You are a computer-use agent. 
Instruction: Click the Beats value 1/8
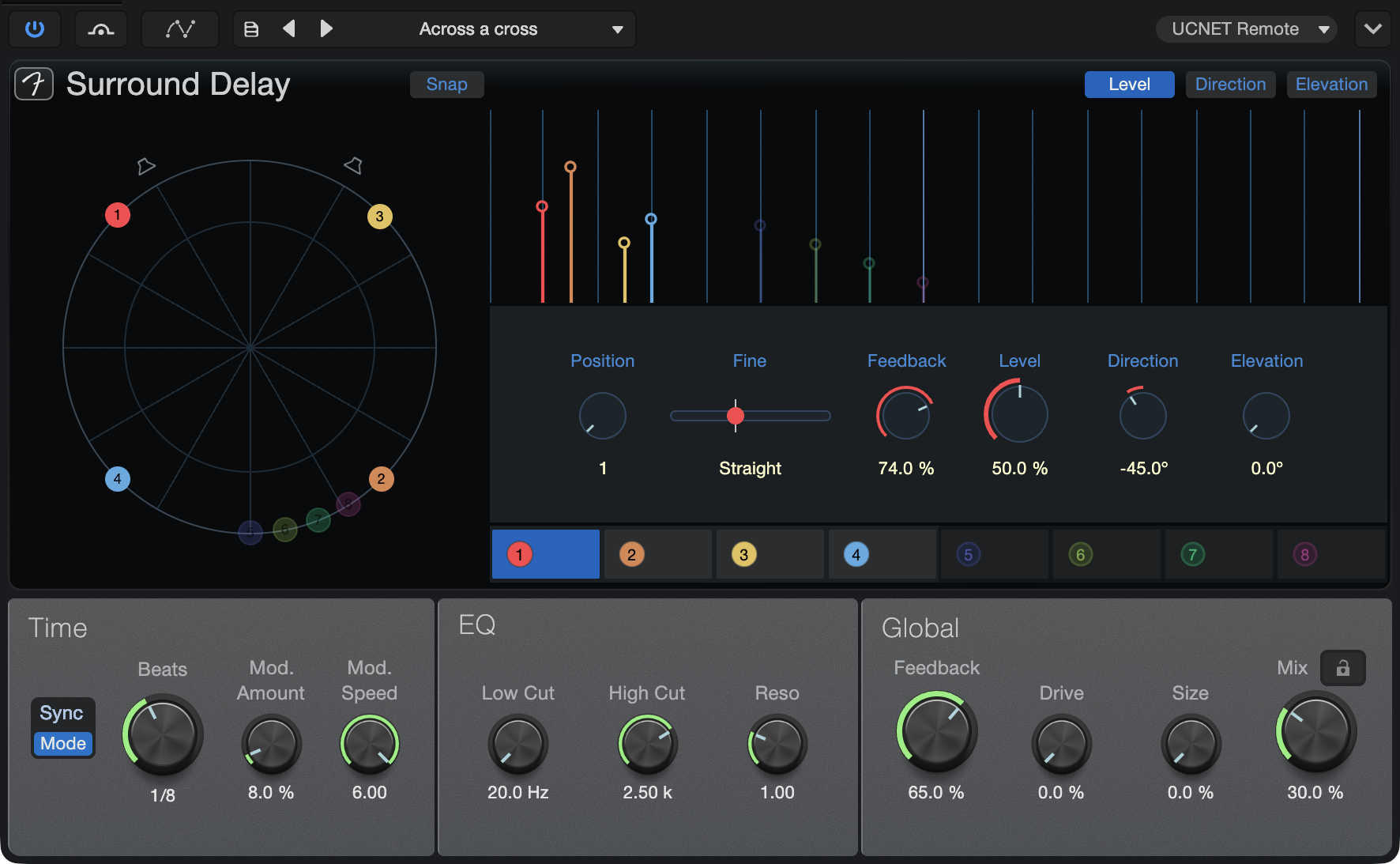click(163, 795)
